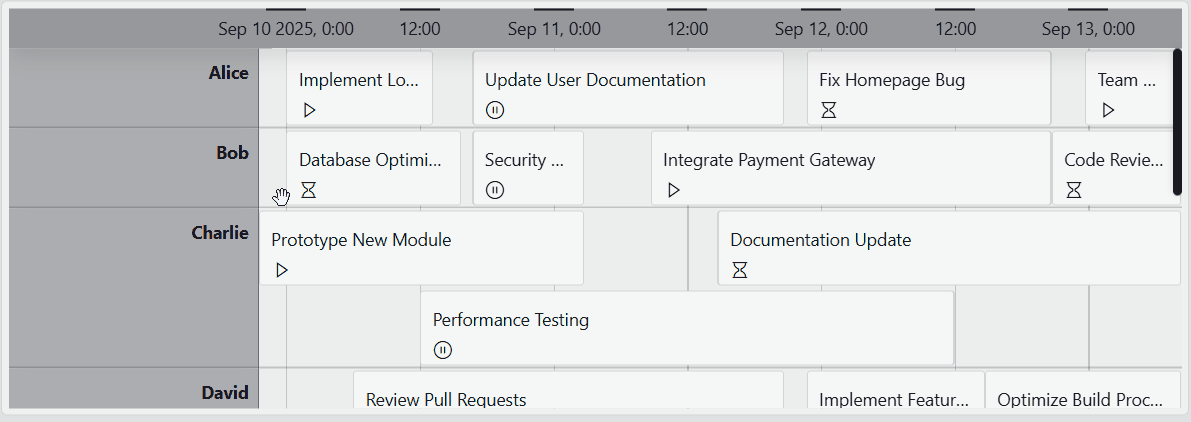Screen dimensions: 1191x422
Task: Click play icon on Integrate Payment Gateway
Action: [x=673, y=190]
